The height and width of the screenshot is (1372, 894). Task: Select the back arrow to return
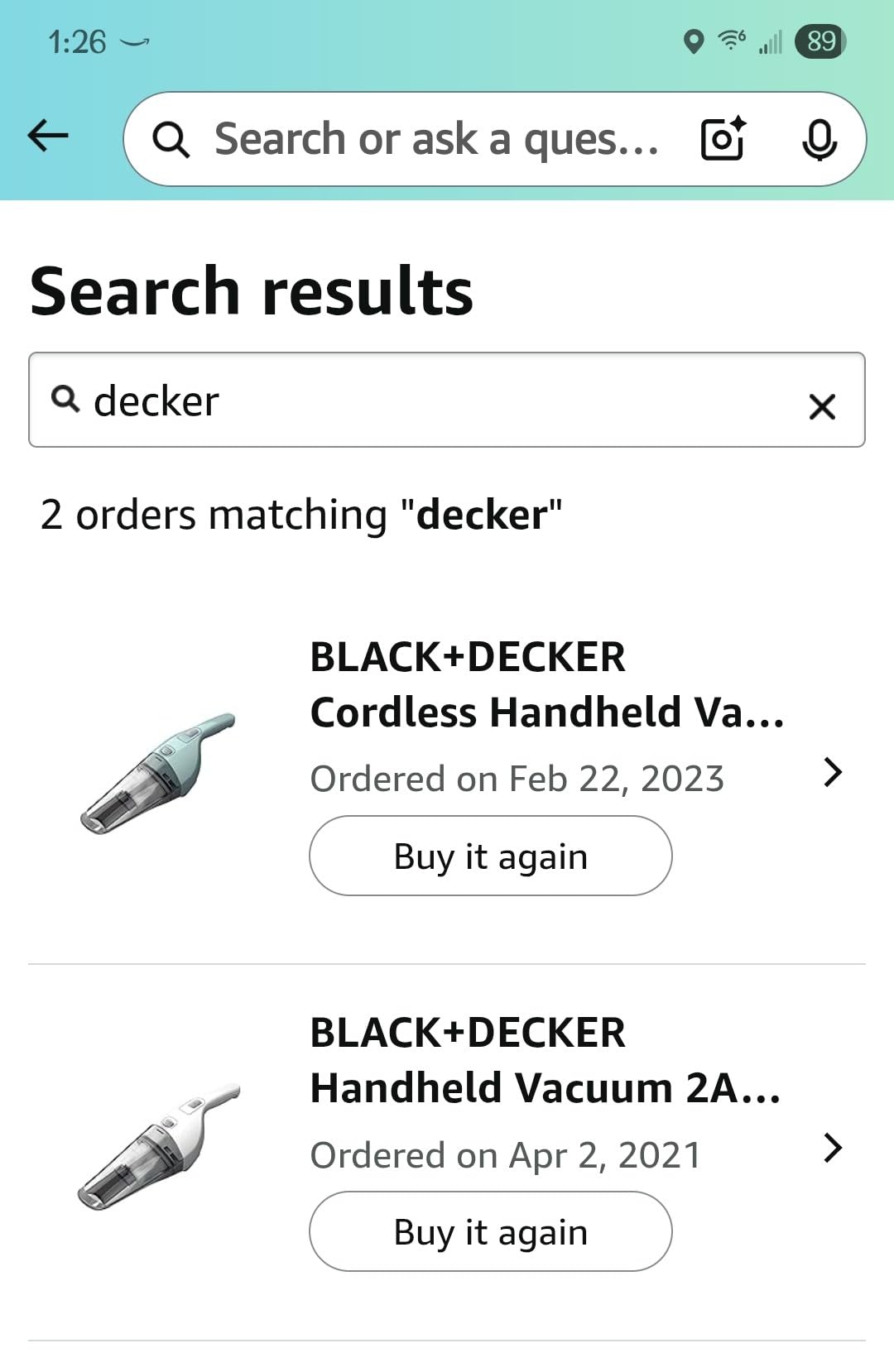click(47, 136)
